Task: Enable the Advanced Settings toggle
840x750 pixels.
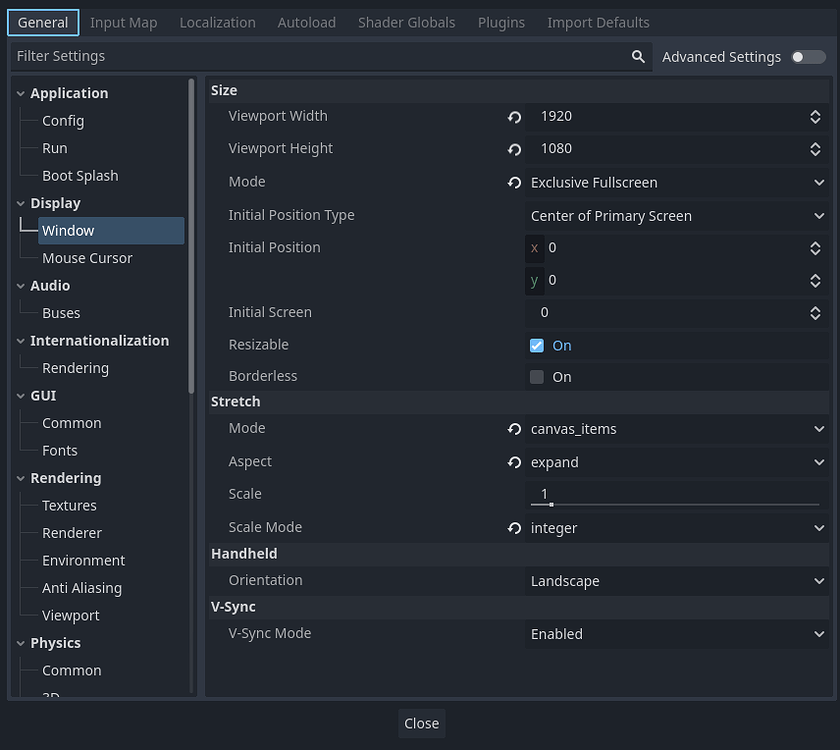Action: tap(808, 57)
